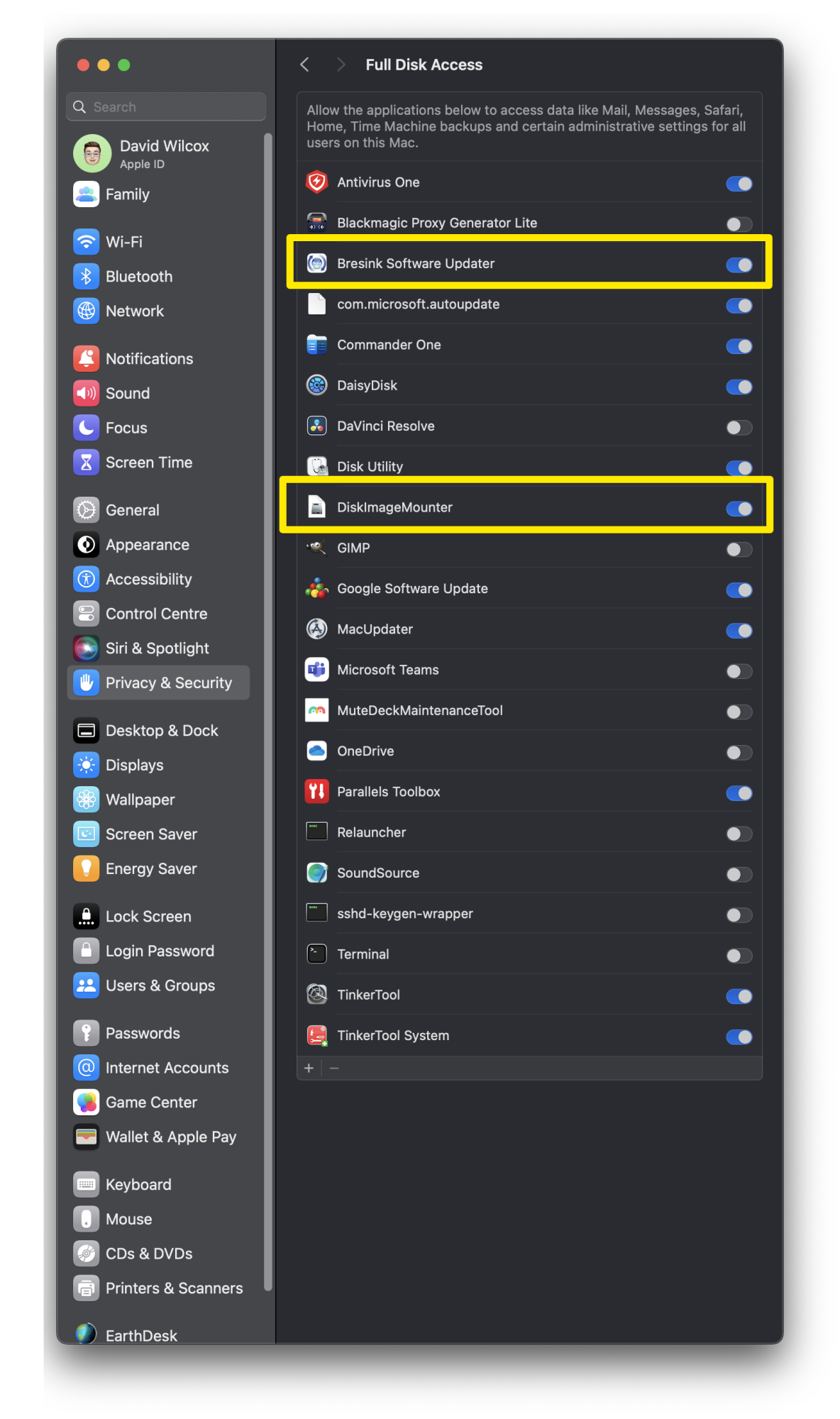The height and width of the screenshot is (1419, 840).
Task: Open the General settings pane
Action: 158,510
